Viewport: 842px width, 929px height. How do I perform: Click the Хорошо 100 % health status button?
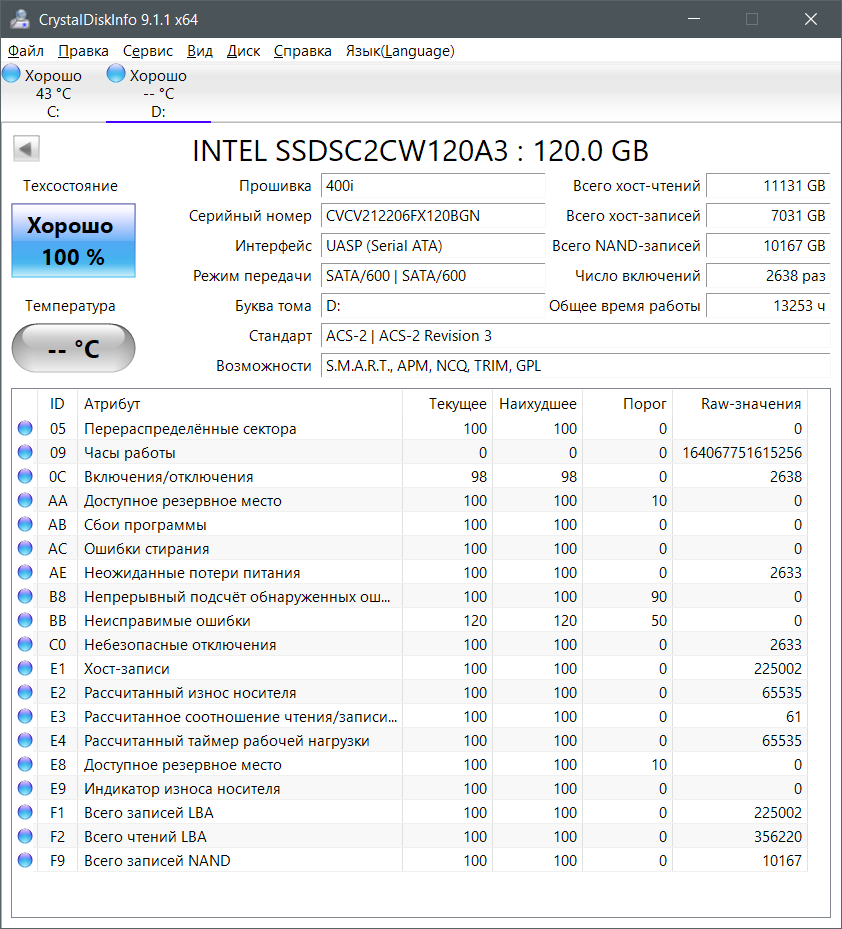tap(73, 241)
